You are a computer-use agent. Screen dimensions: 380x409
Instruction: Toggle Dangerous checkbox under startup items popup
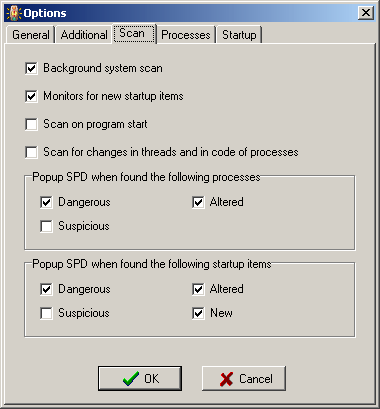[x=46, y=289]
